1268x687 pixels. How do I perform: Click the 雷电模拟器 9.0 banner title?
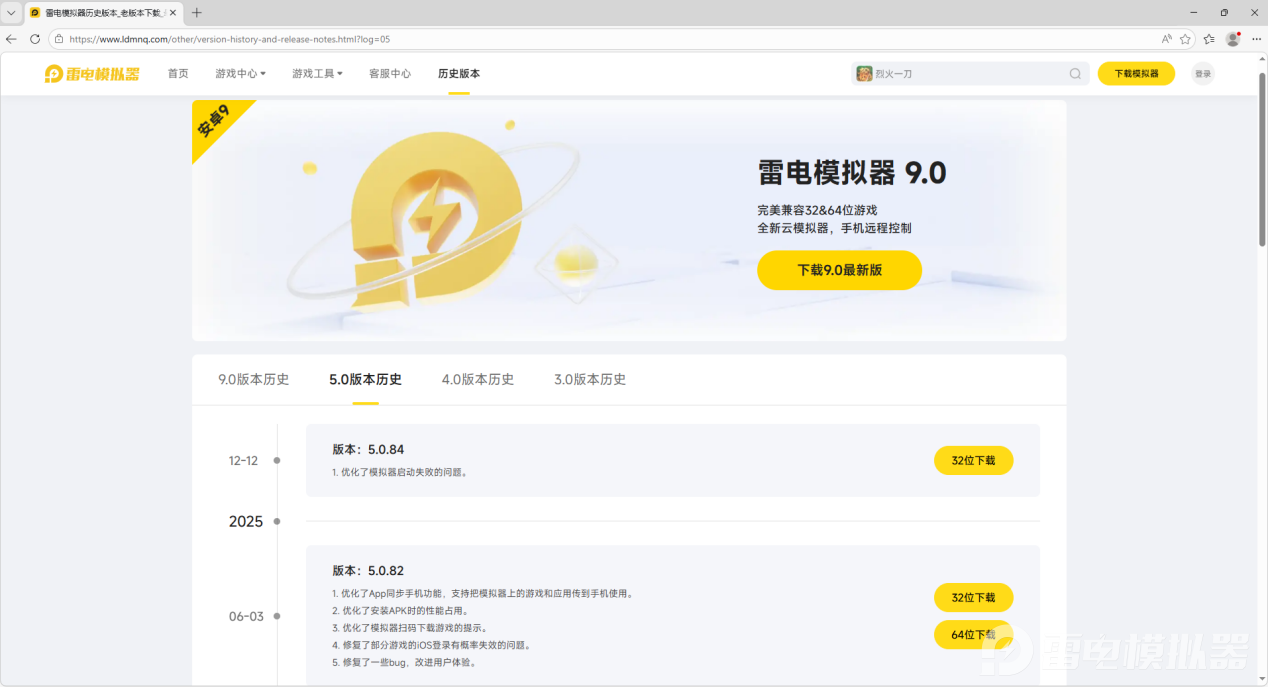(852, 173)
